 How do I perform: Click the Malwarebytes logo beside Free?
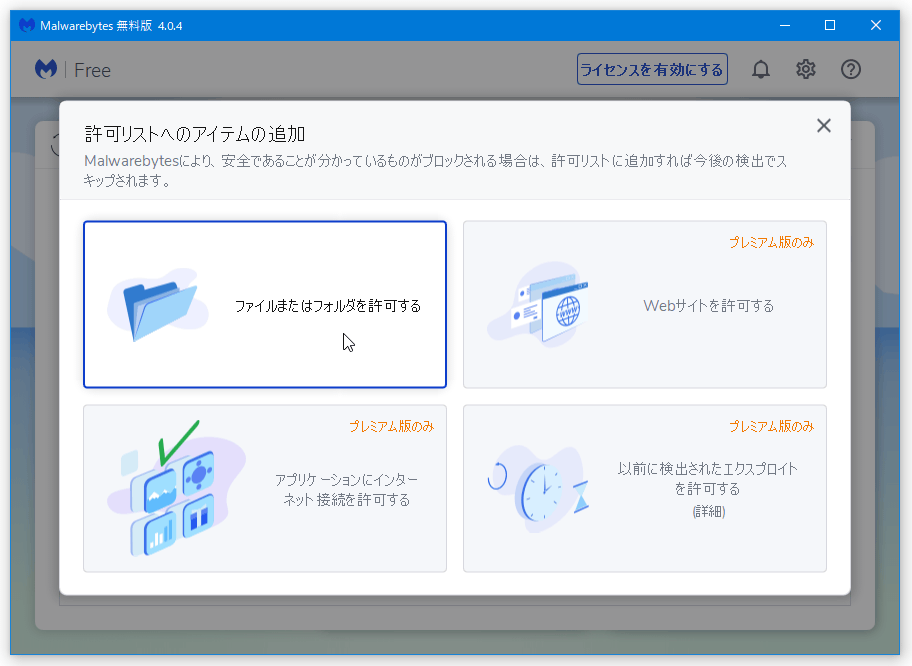[x=46, y=69]
